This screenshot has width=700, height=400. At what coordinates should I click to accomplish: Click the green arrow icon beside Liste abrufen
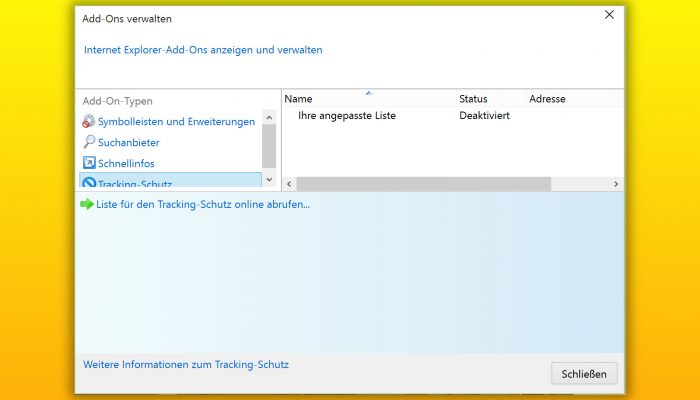[87, 204]
